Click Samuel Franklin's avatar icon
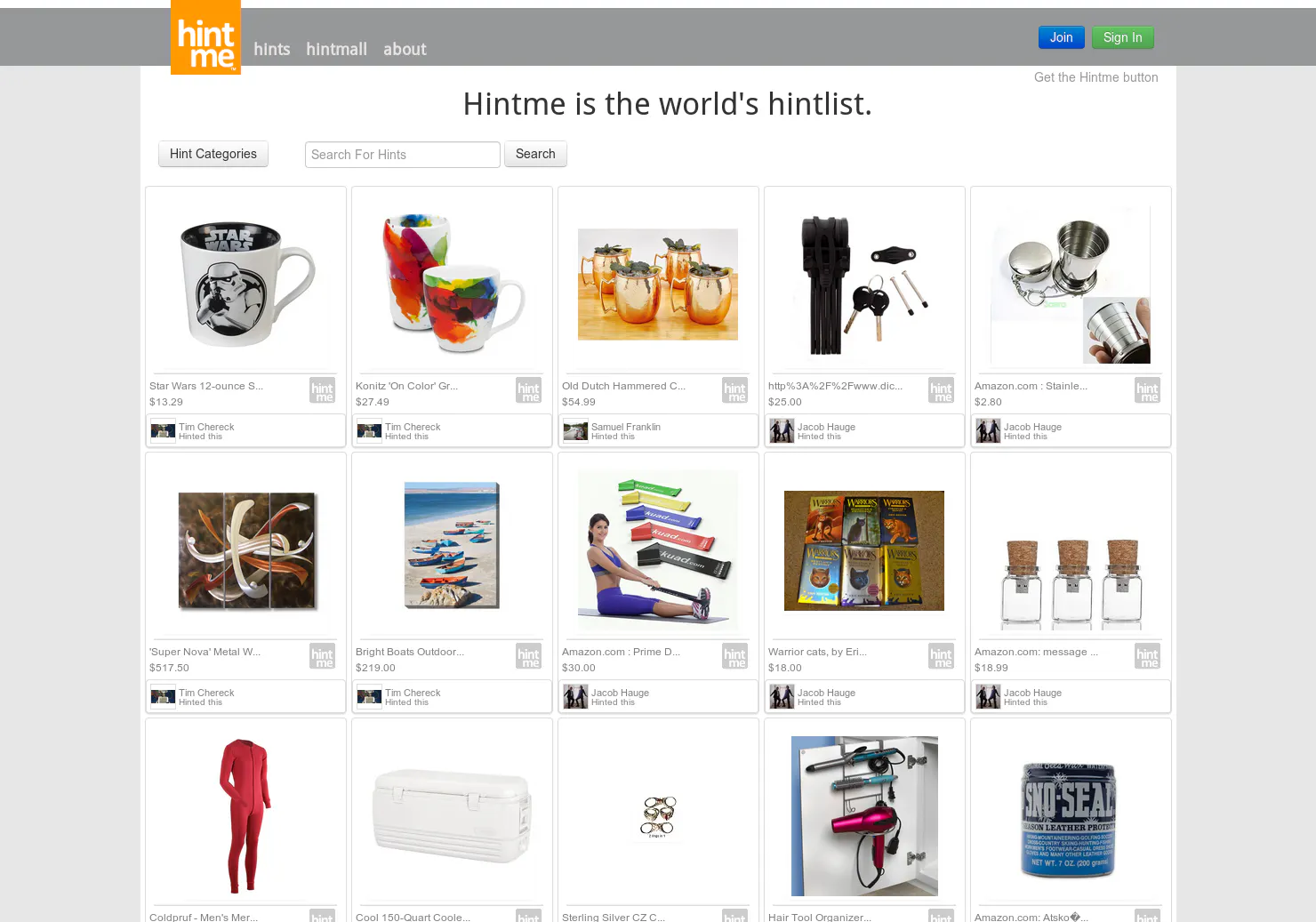Viewport: 1316px width, 922px height. pos(575,431)
